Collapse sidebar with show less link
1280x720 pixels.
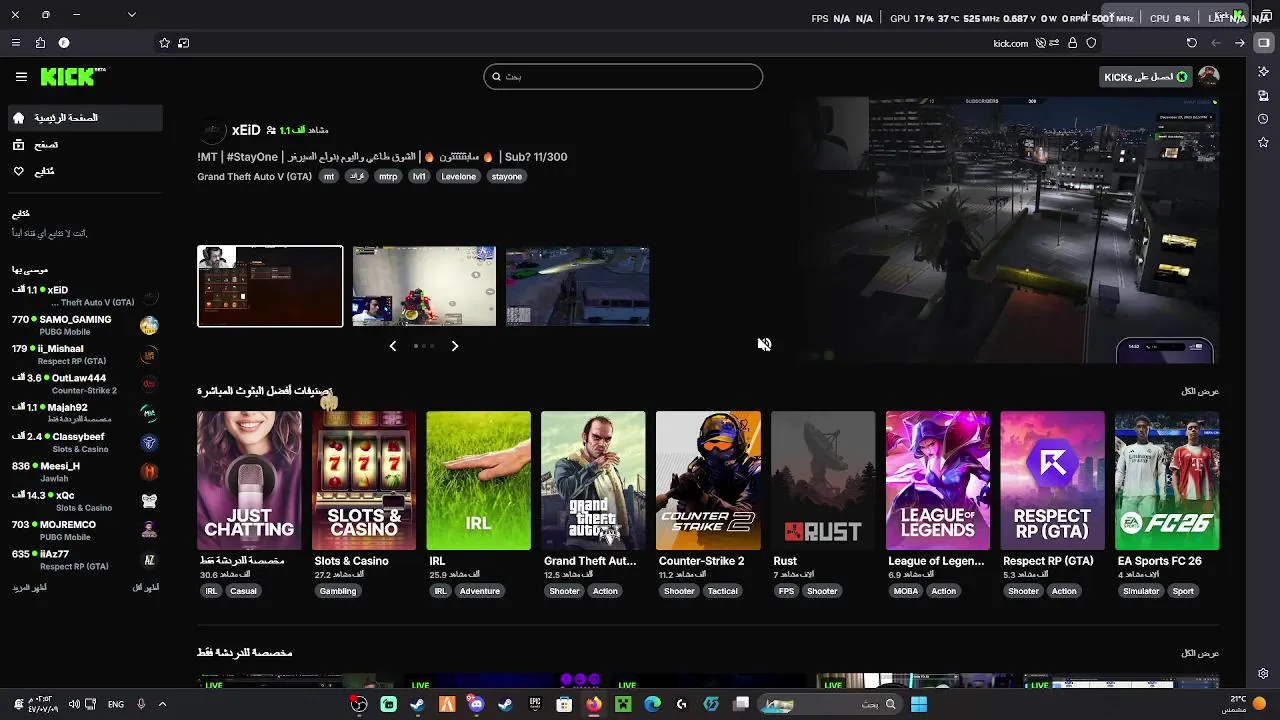coord(146,587)
